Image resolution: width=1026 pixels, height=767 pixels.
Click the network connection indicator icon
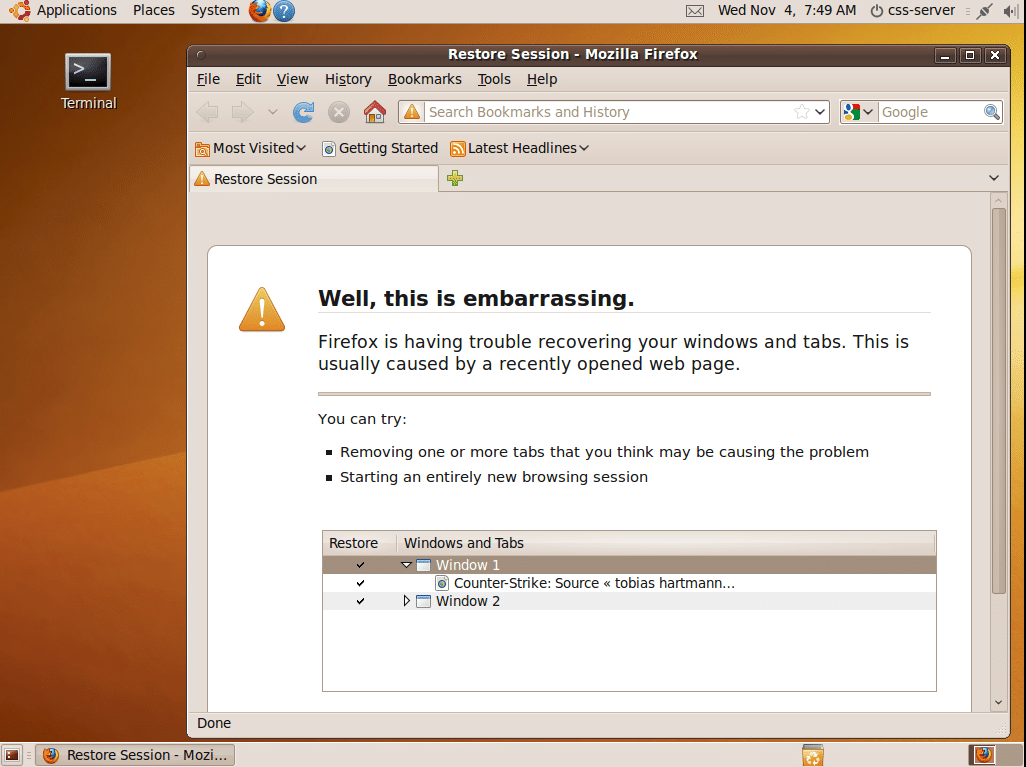[x=984, y=10]
